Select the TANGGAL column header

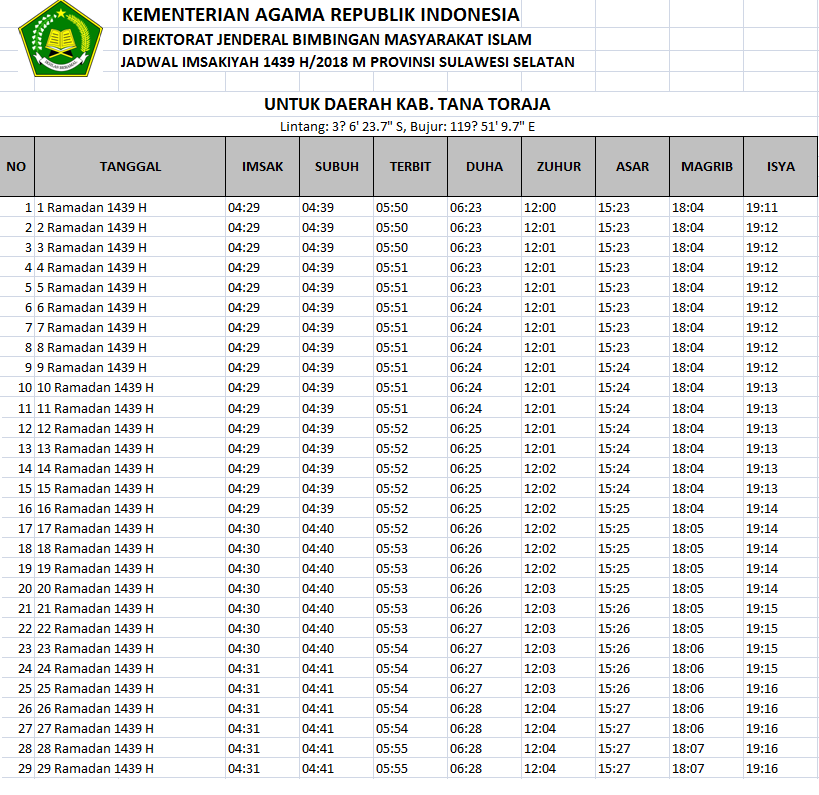(130, 167)
